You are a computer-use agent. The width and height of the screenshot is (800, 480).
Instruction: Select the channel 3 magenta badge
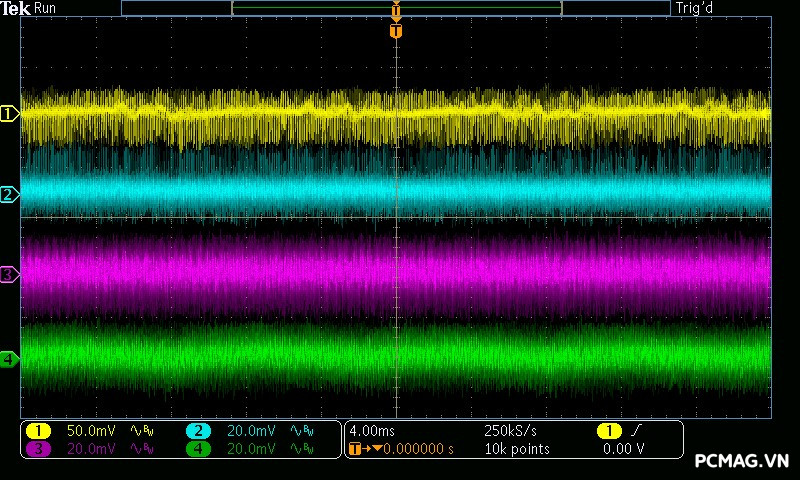click(38, 449)
